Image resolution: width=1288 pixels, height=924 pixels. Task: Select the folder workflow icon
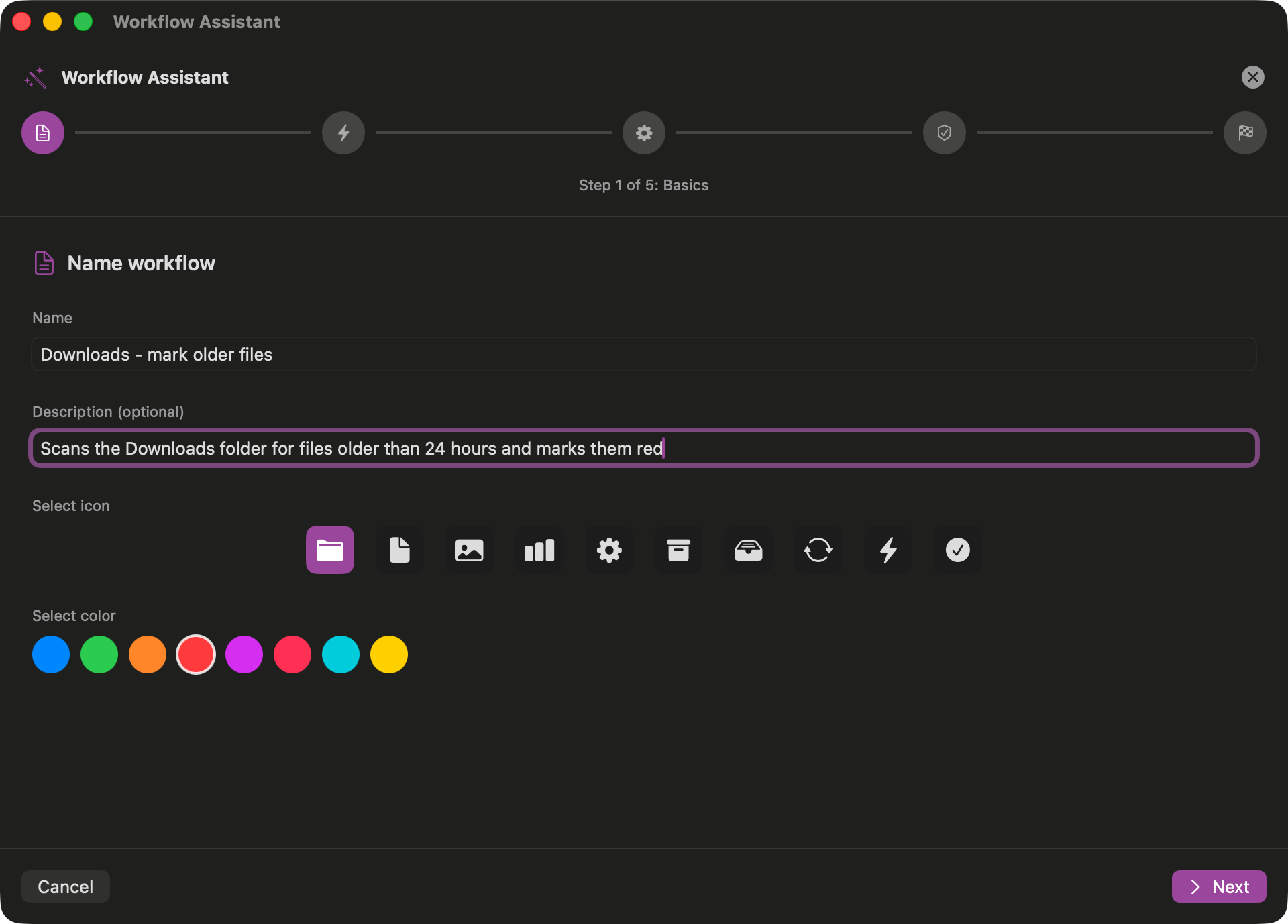tap(330, 550)
